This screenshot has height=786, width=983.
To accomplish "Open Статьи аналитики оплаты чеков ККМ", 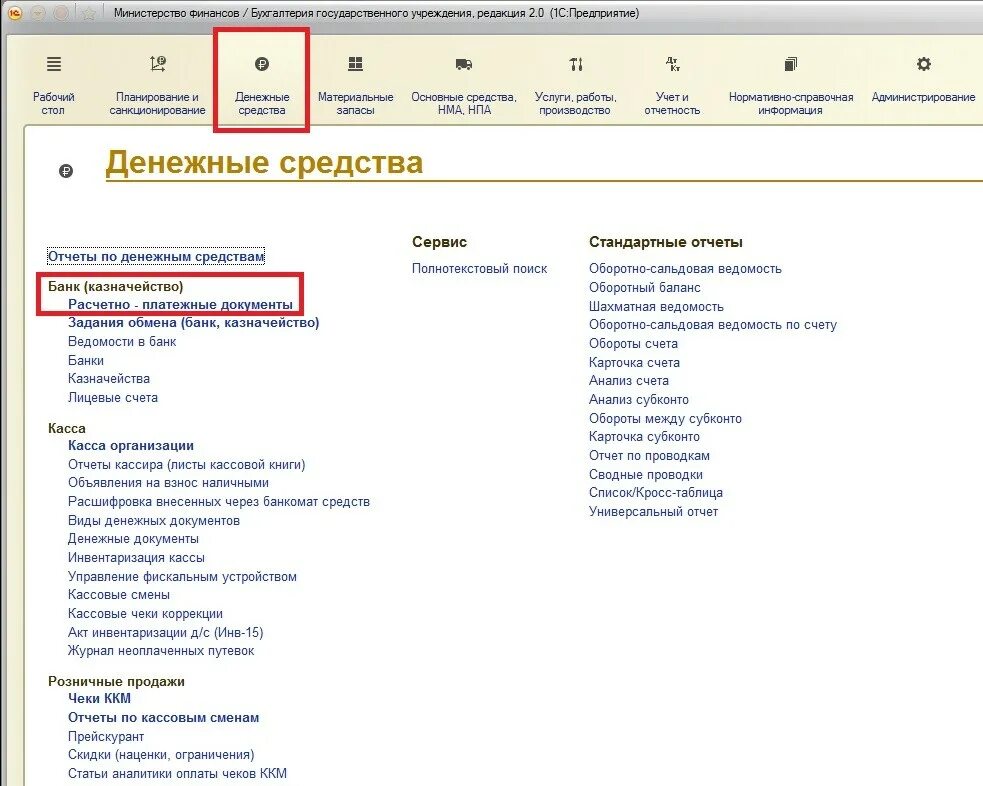I will 177,773.
